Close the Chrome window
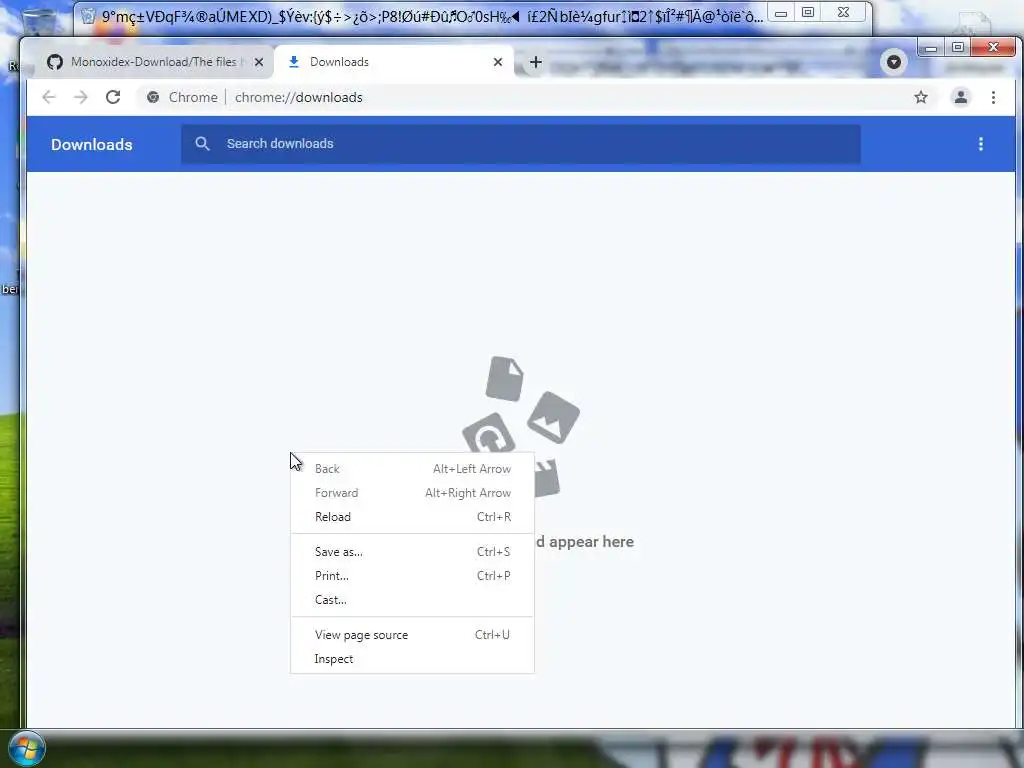1024x768 pixels. pos(993,47)
